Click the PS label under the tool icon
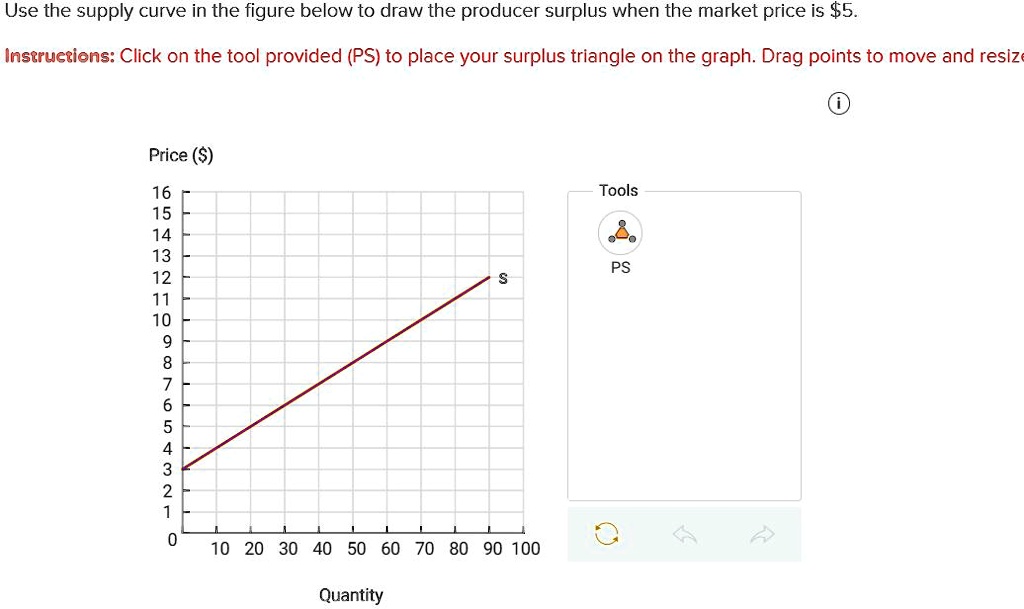This screenshot has height=609, width=1024. click(x=620, y=267)
